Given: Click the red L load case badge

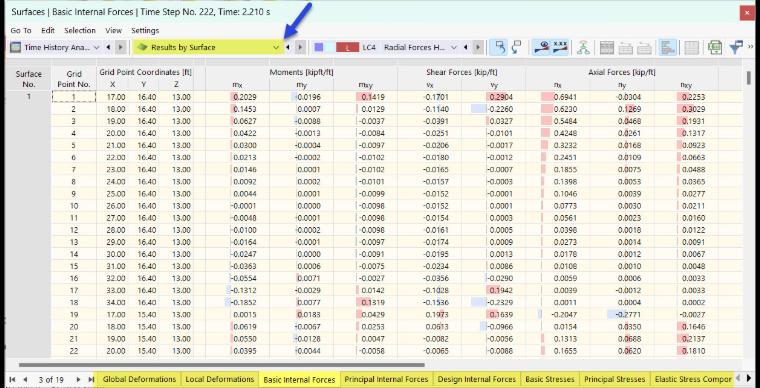Looking at the screenshot, I should coord(347,47).
